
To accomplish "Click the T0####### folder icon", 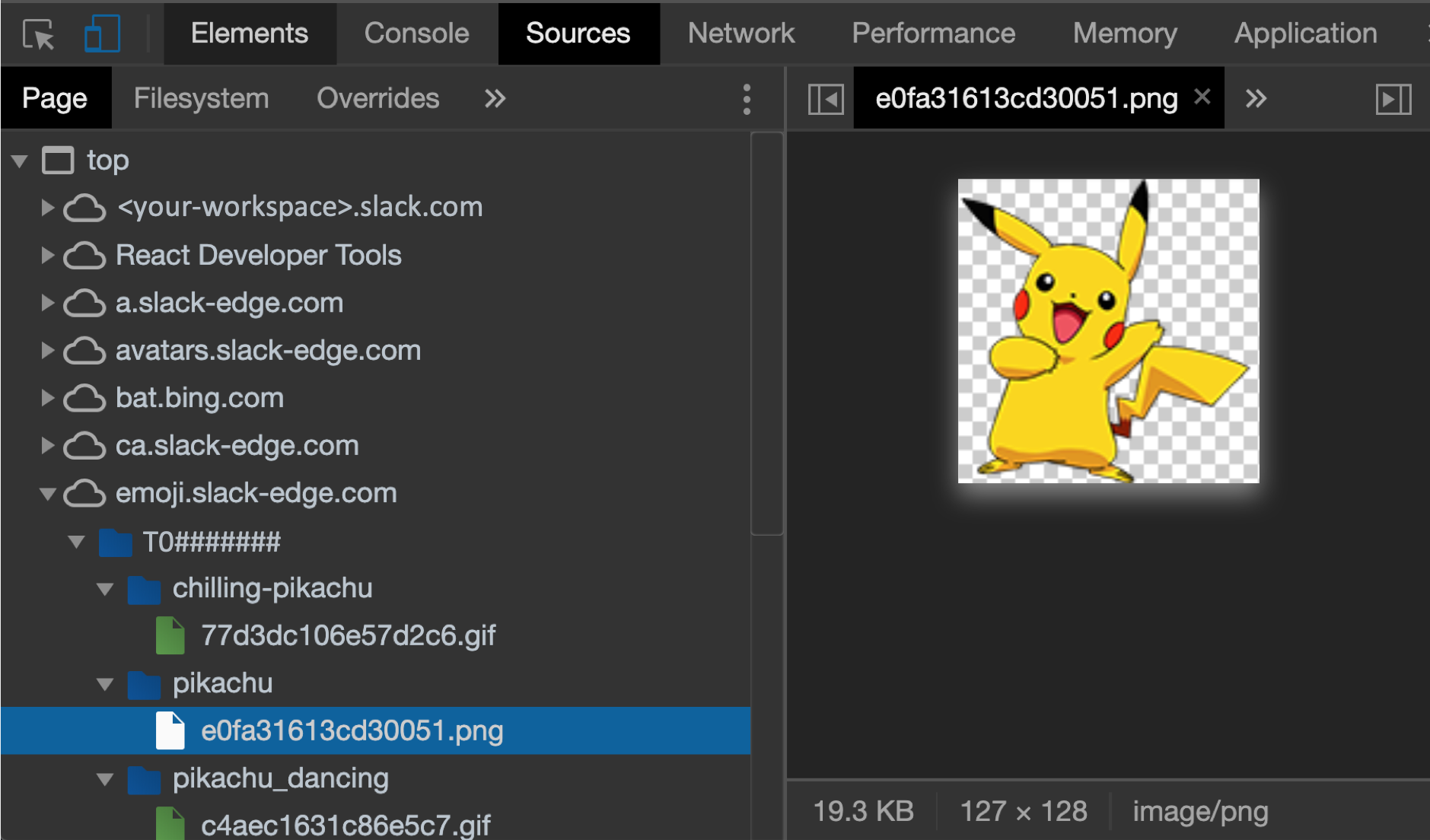I will [x=115, y=542].
